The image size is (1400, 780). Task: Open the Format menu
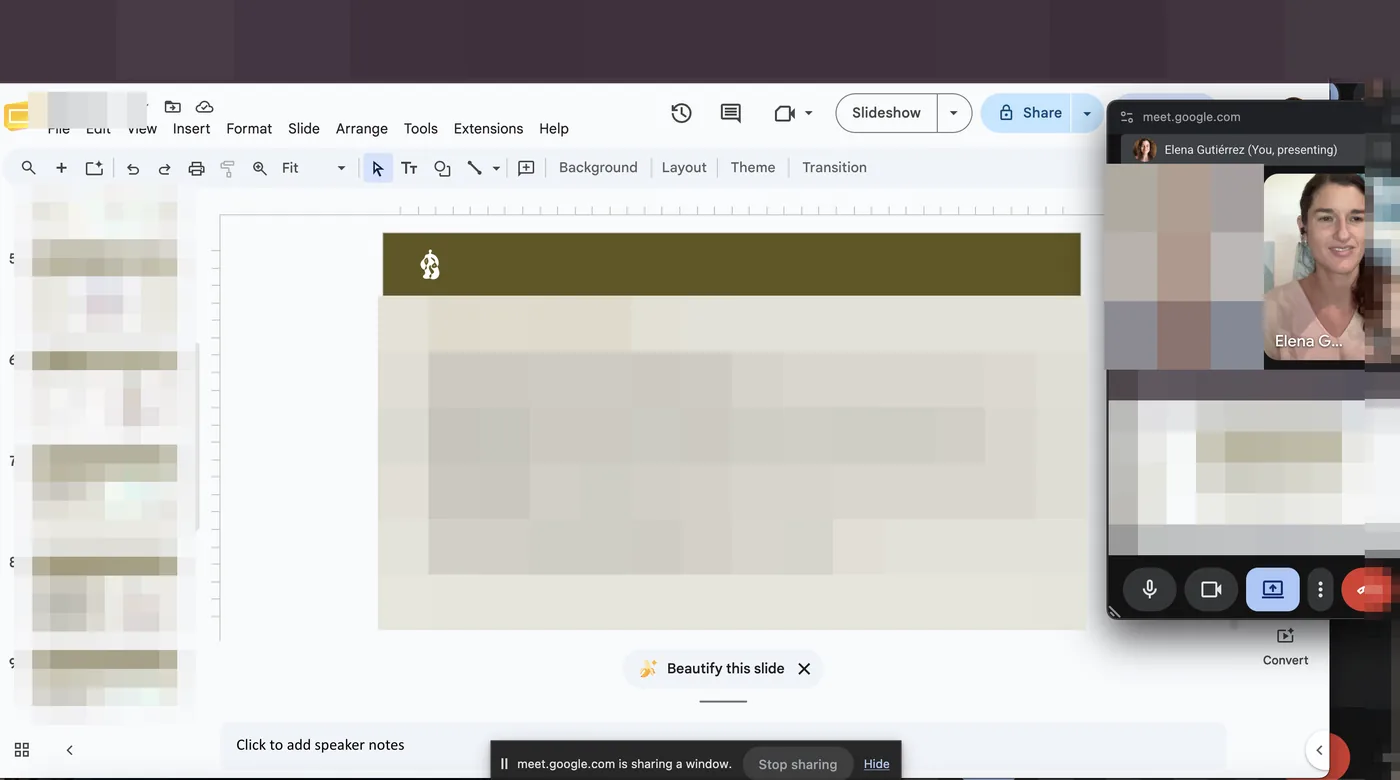249,129
